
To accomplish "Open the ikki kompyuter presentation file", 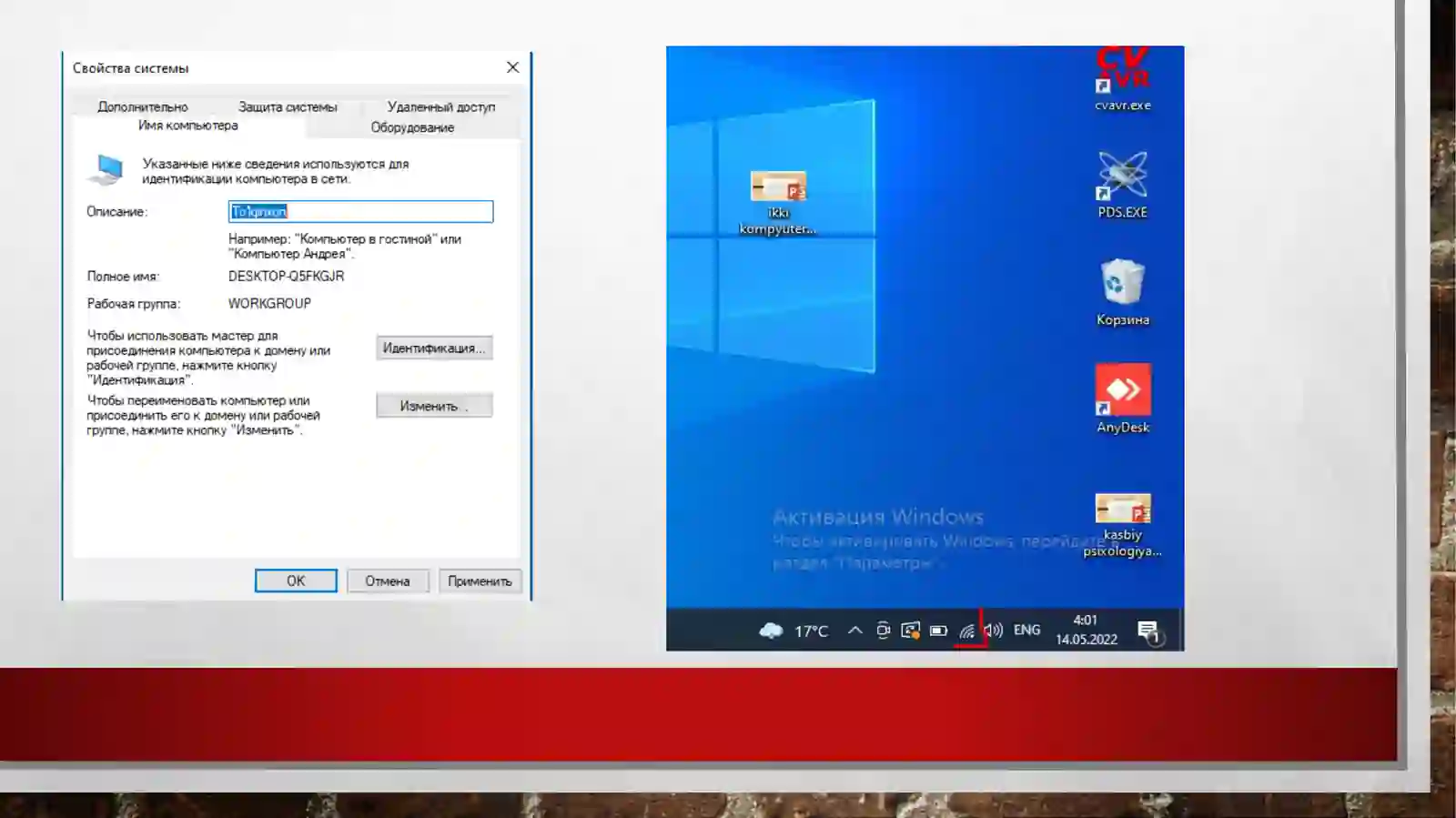I will 778,203.
